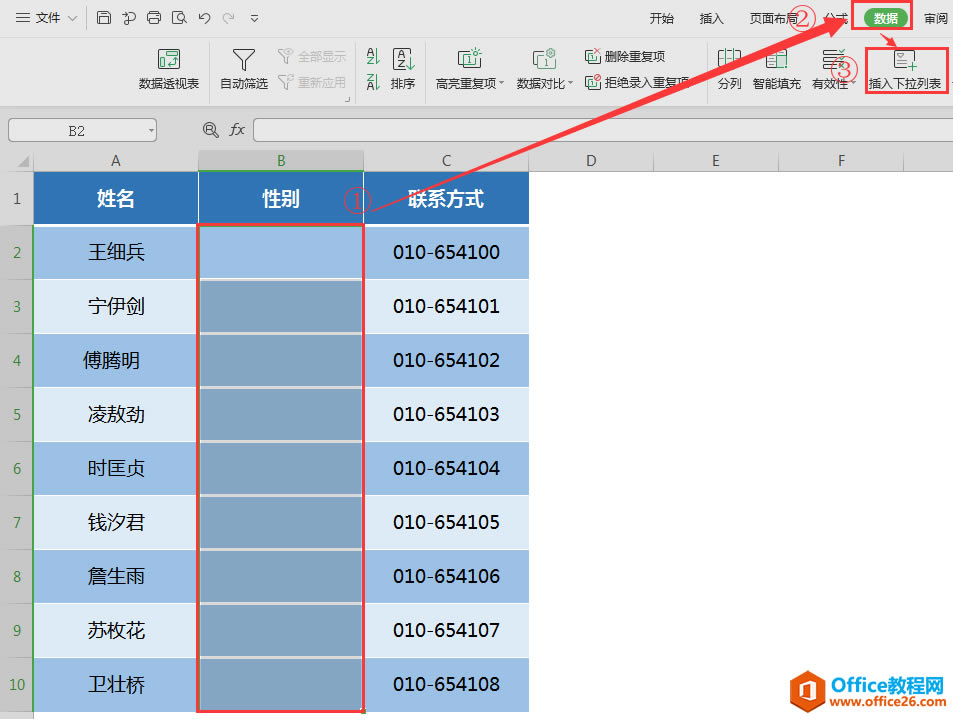Sort ascending with the A-Z icon
Screen dimensions: 953x719
[373, 57]
